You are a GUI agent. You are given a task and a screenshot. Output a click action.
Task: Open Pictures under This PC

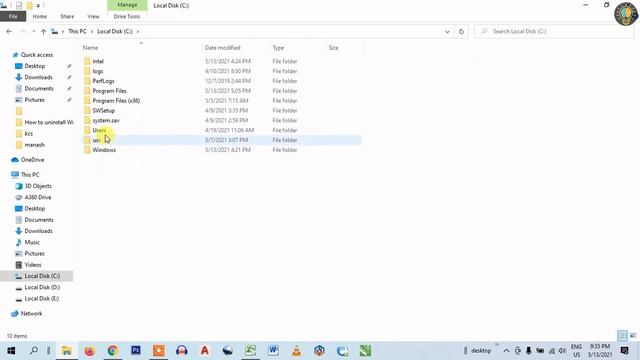34,253
